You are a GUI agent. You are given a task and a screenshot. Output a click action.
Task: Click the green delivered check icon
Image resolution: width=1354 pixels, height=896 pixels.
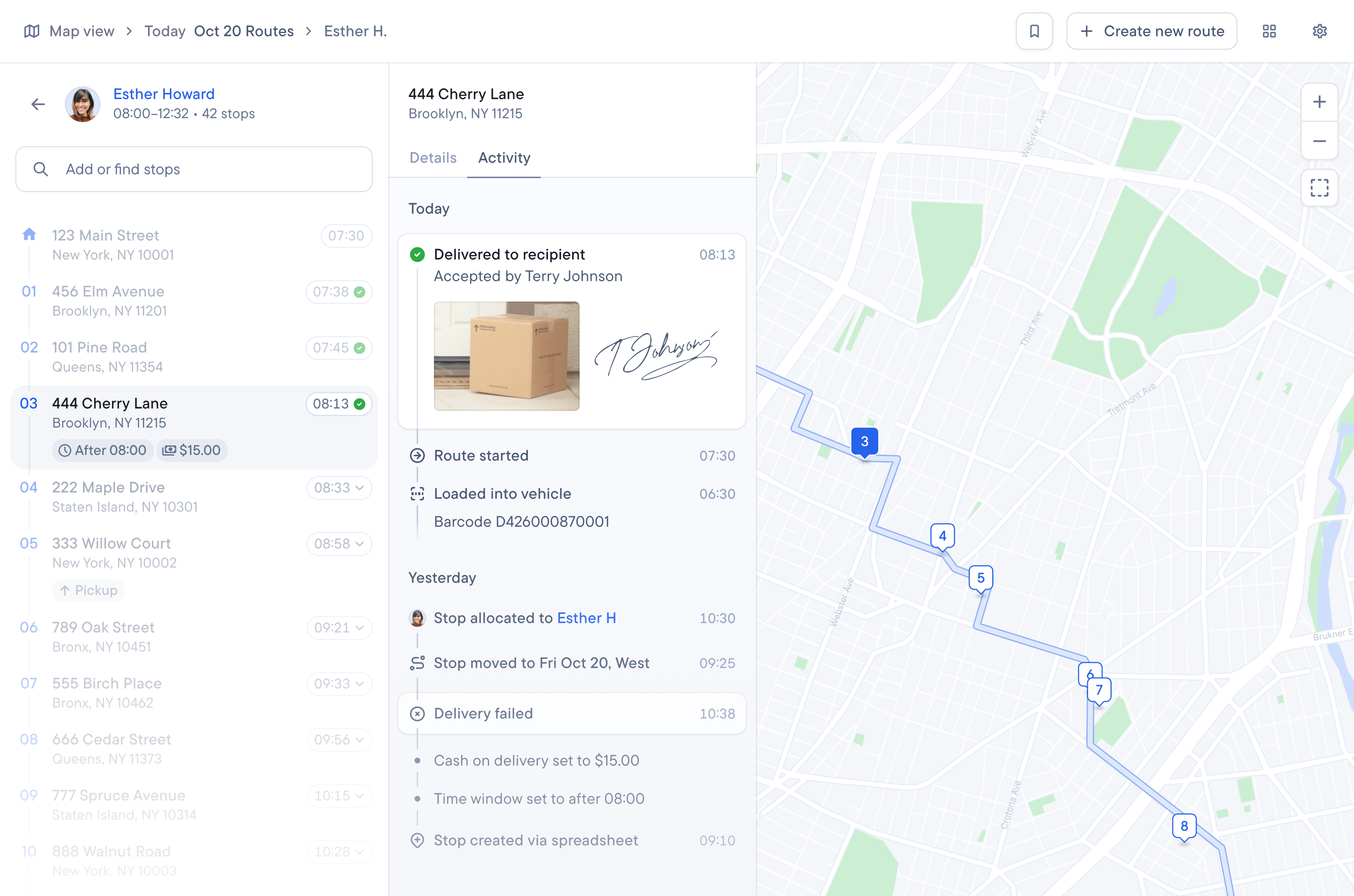pos(417,254)
